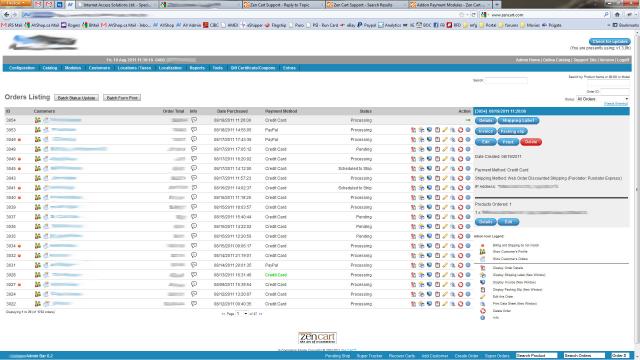Click Shipping Label button in order panel
This screenshot has height=360, width=640.
pyautogui.click(x=518, y=120)
